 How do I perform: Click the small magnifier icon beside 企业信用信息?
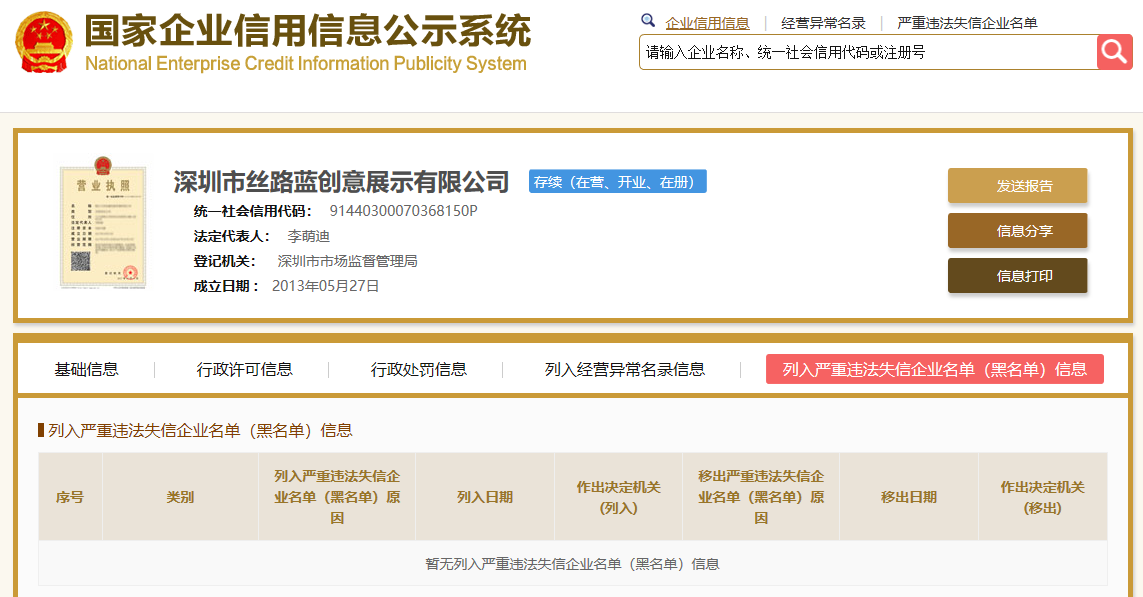coord(647,20)
